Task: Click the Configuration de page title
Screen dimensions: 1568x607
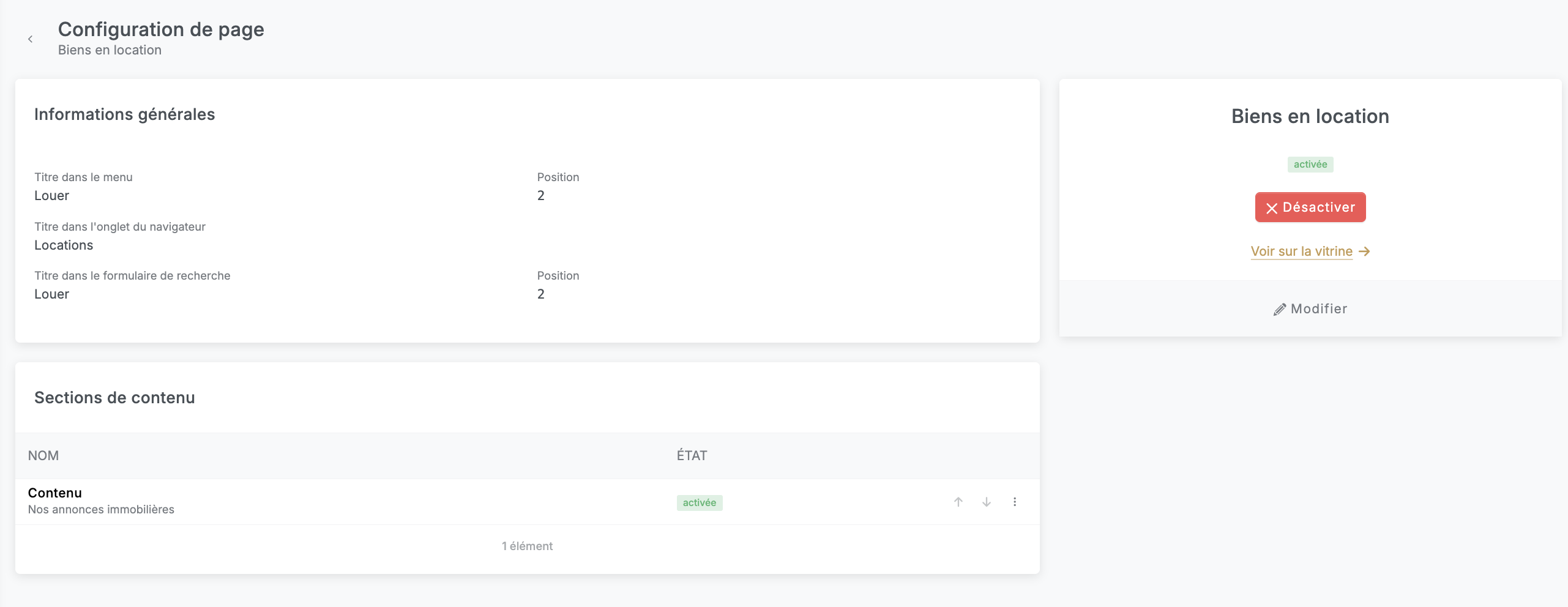Action: (161, 29)
